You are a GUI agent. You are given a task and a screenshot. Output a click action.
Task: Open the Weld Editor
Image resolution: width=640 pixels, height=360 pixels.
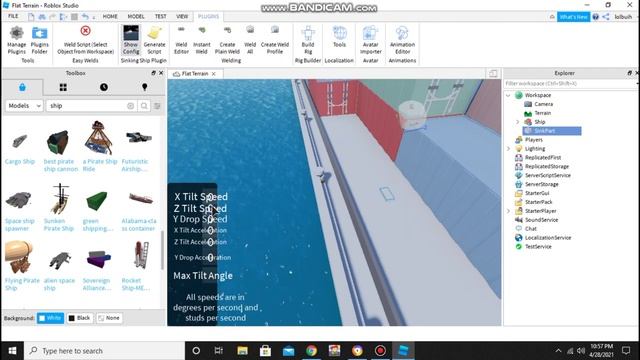[x=181, y=40]
